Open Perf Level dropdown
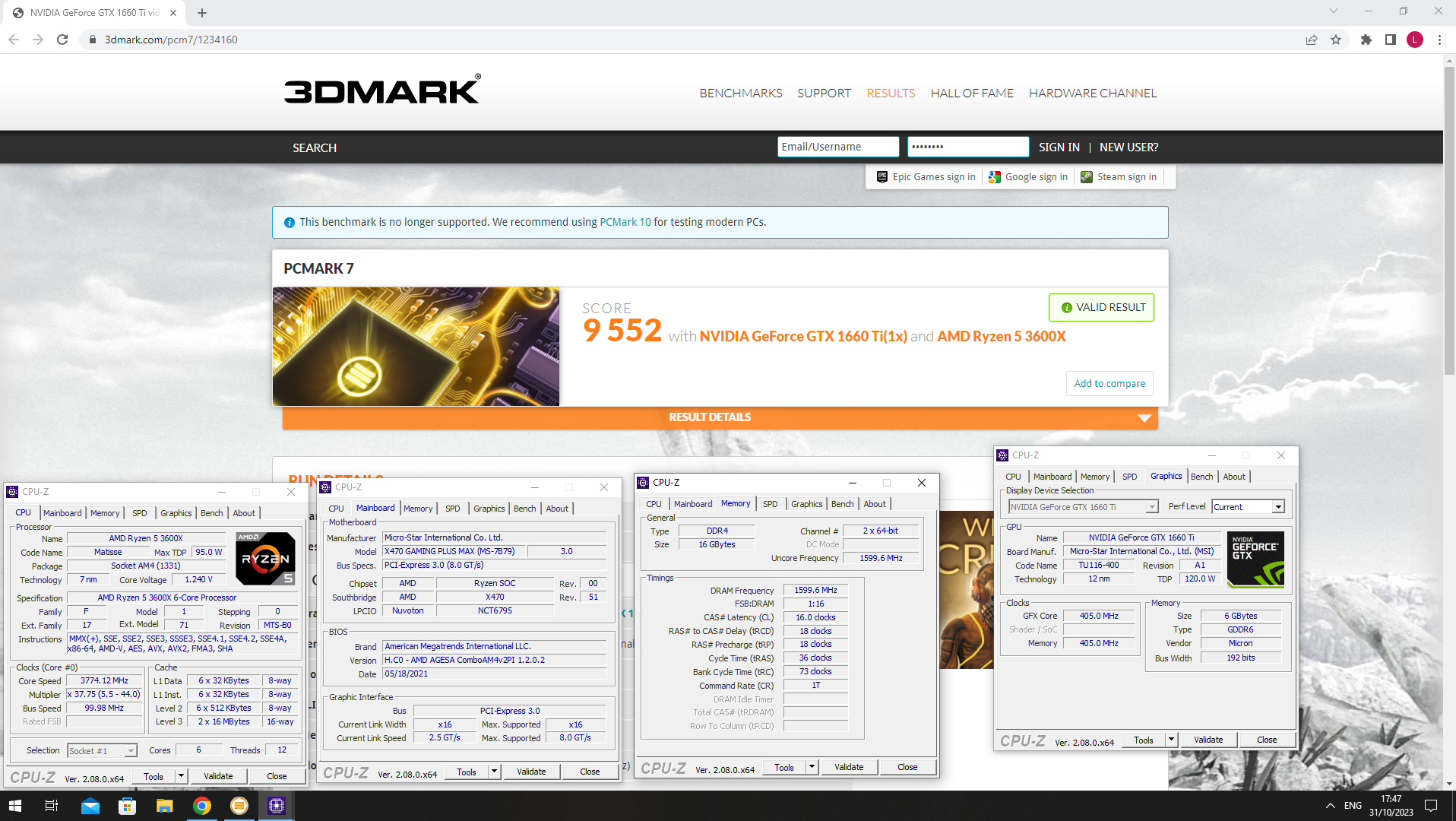This screenshot has height=821, width=1456. [1249, 507]
